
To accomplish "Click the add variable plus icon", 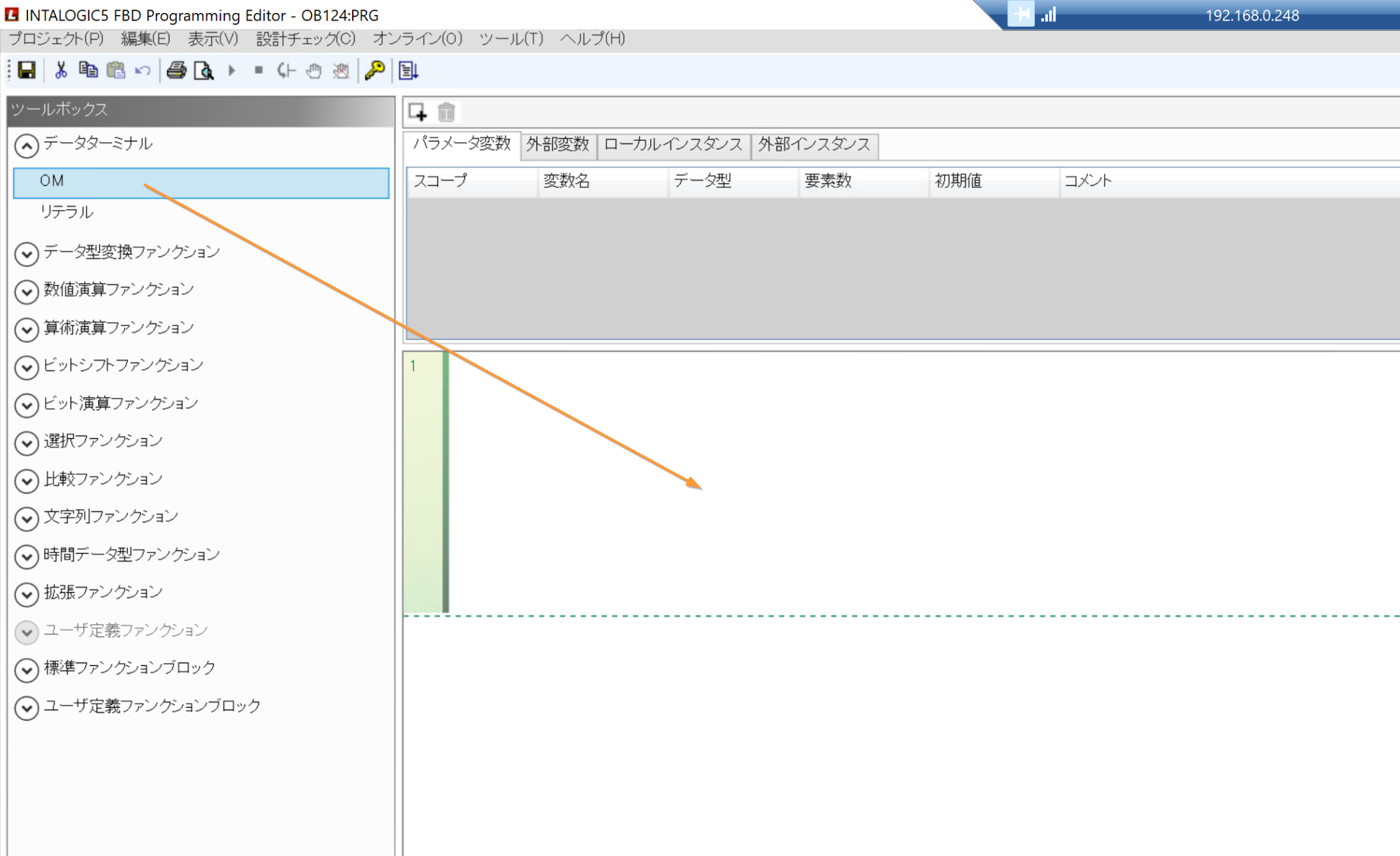I will pos(418,111).
